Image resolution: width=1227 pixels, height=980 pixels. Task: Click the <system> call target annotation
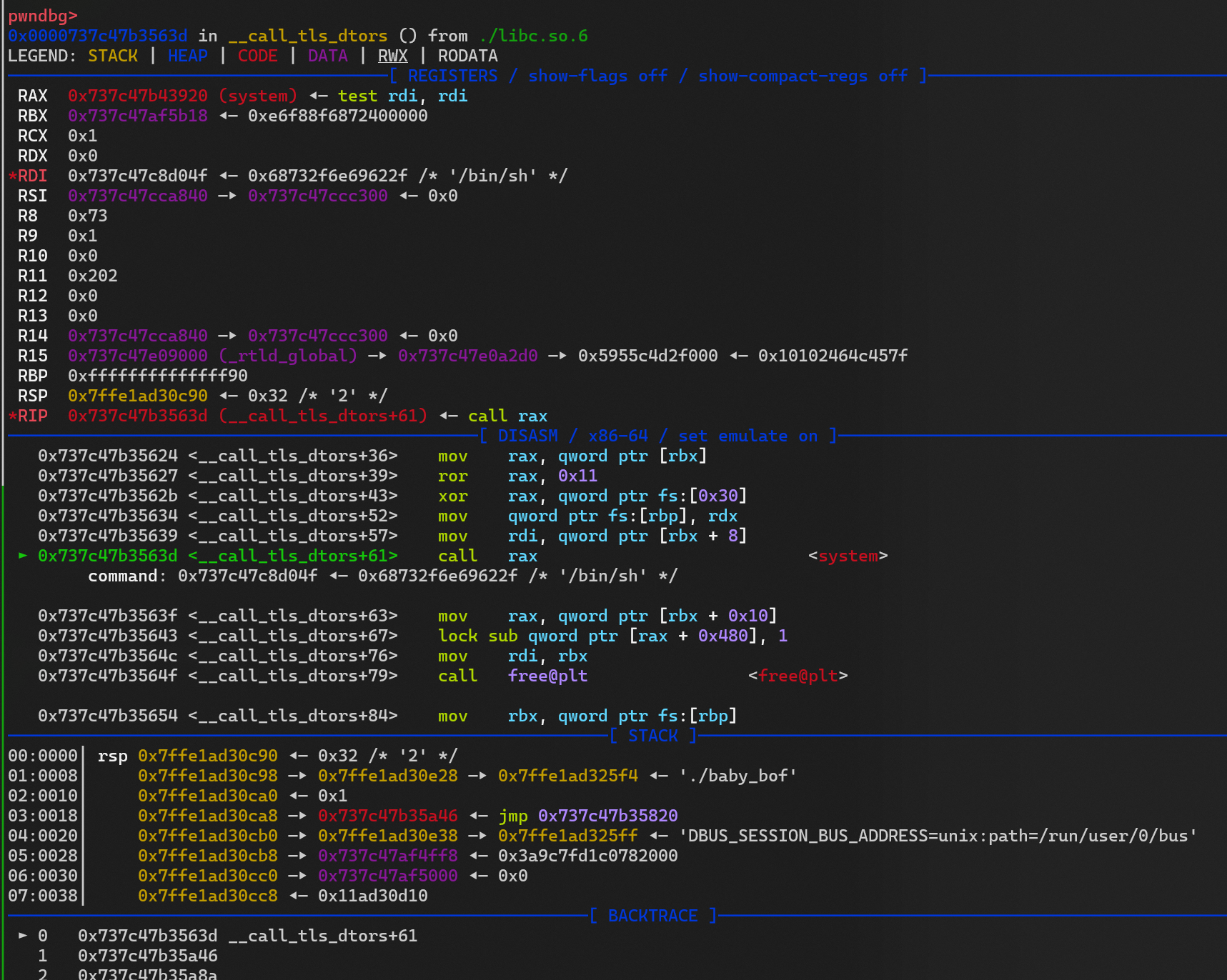coord(848,556)
